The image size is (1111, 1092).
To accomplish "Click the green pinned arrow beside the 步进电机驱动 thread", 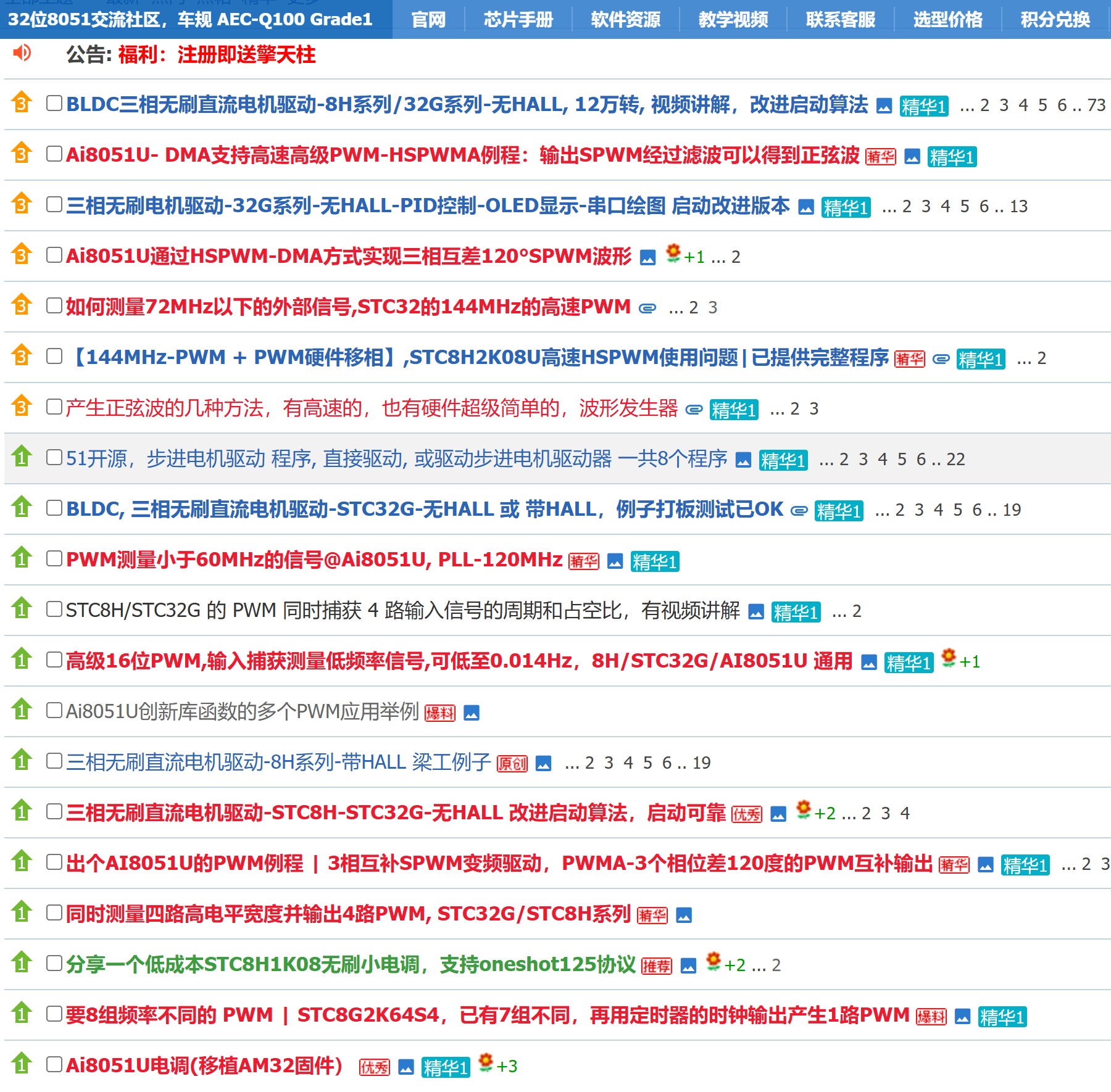I will coord(22,457).
